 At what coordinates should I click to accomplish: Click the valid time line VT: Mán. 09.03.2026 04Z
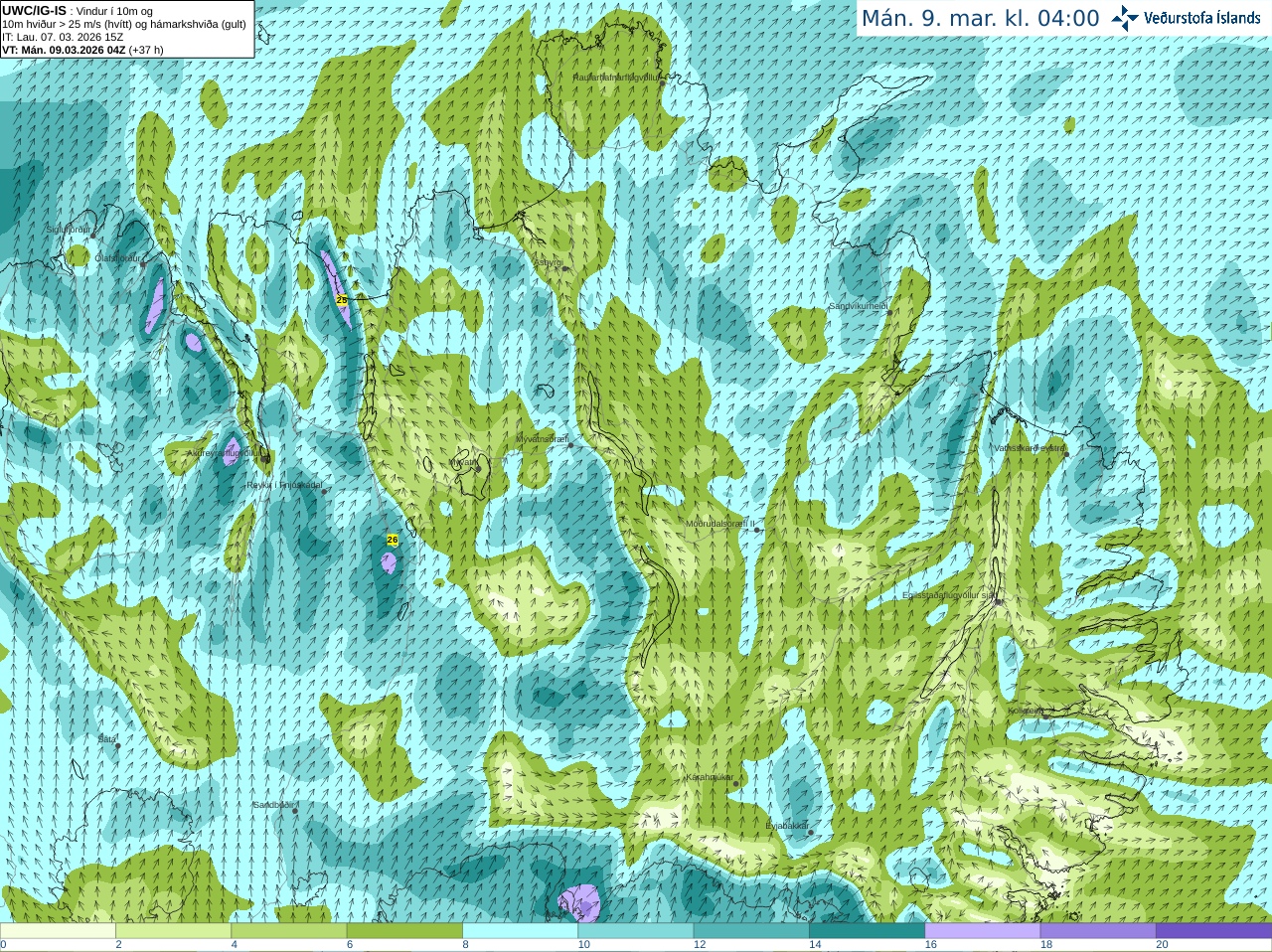click(x=64, y=50)
